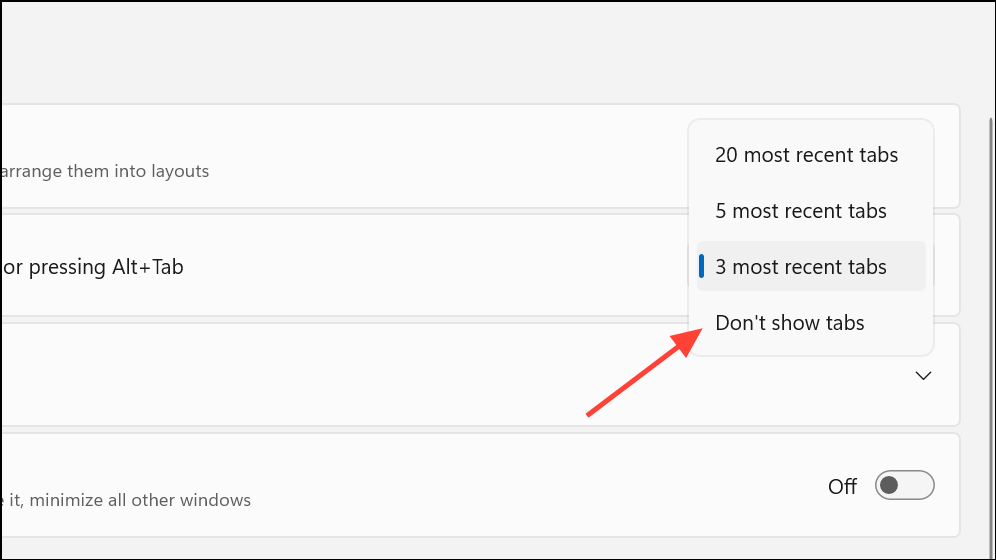
Task: Click the "arrange them into layouts" description
Action: (x=105, y=171)
